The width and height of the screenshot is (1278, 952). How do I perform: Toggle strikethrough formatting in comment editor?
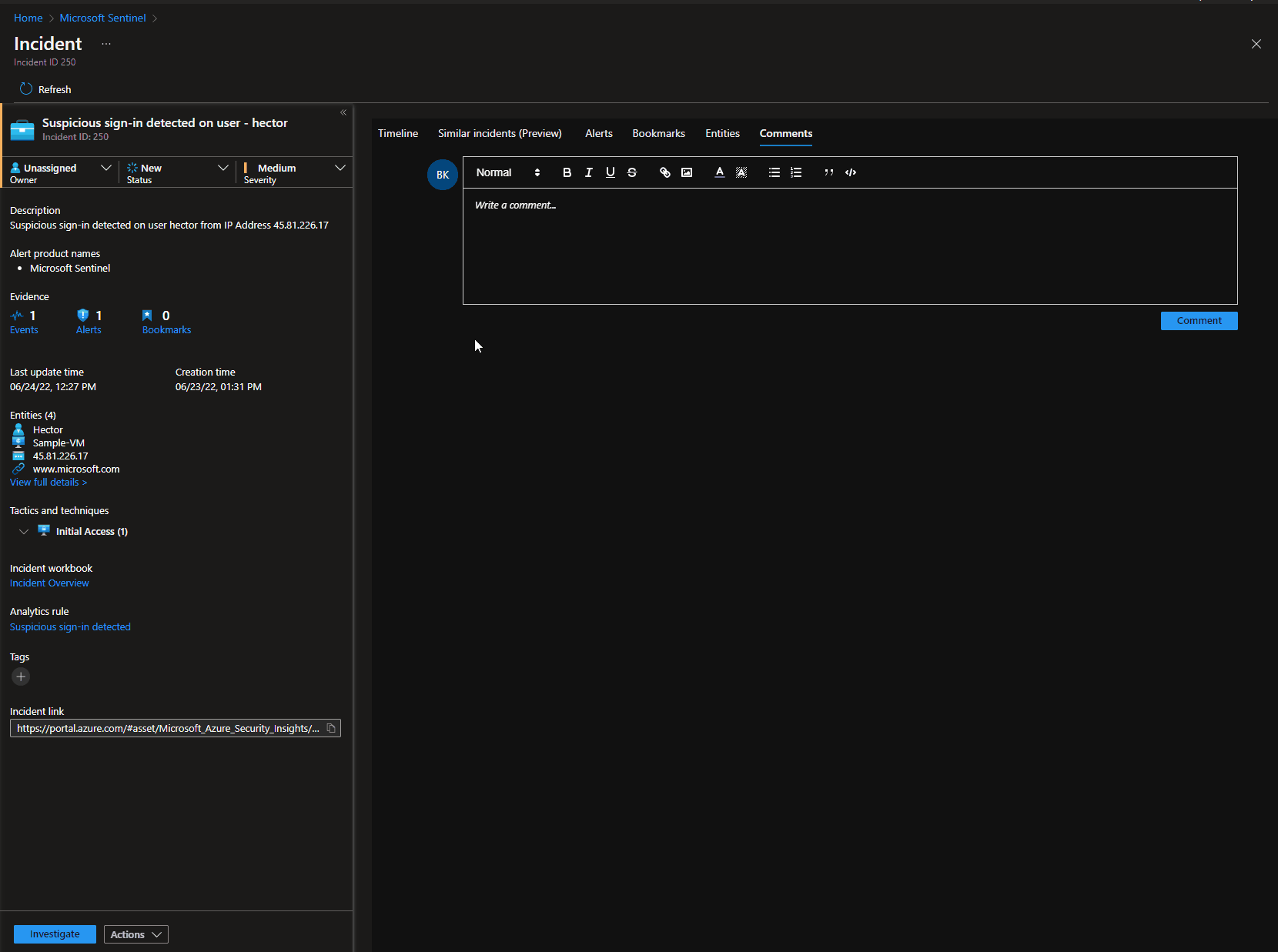point(632,172)
